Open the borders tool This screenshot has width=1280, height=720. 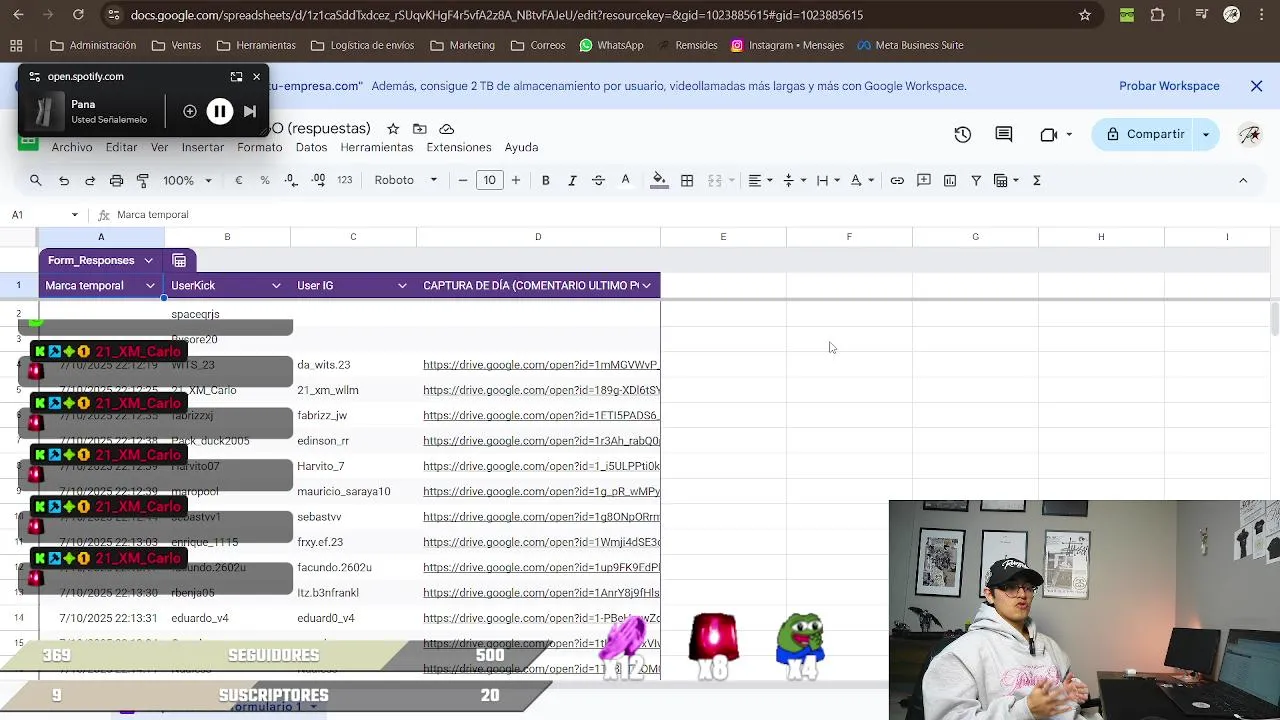[687, 180]
